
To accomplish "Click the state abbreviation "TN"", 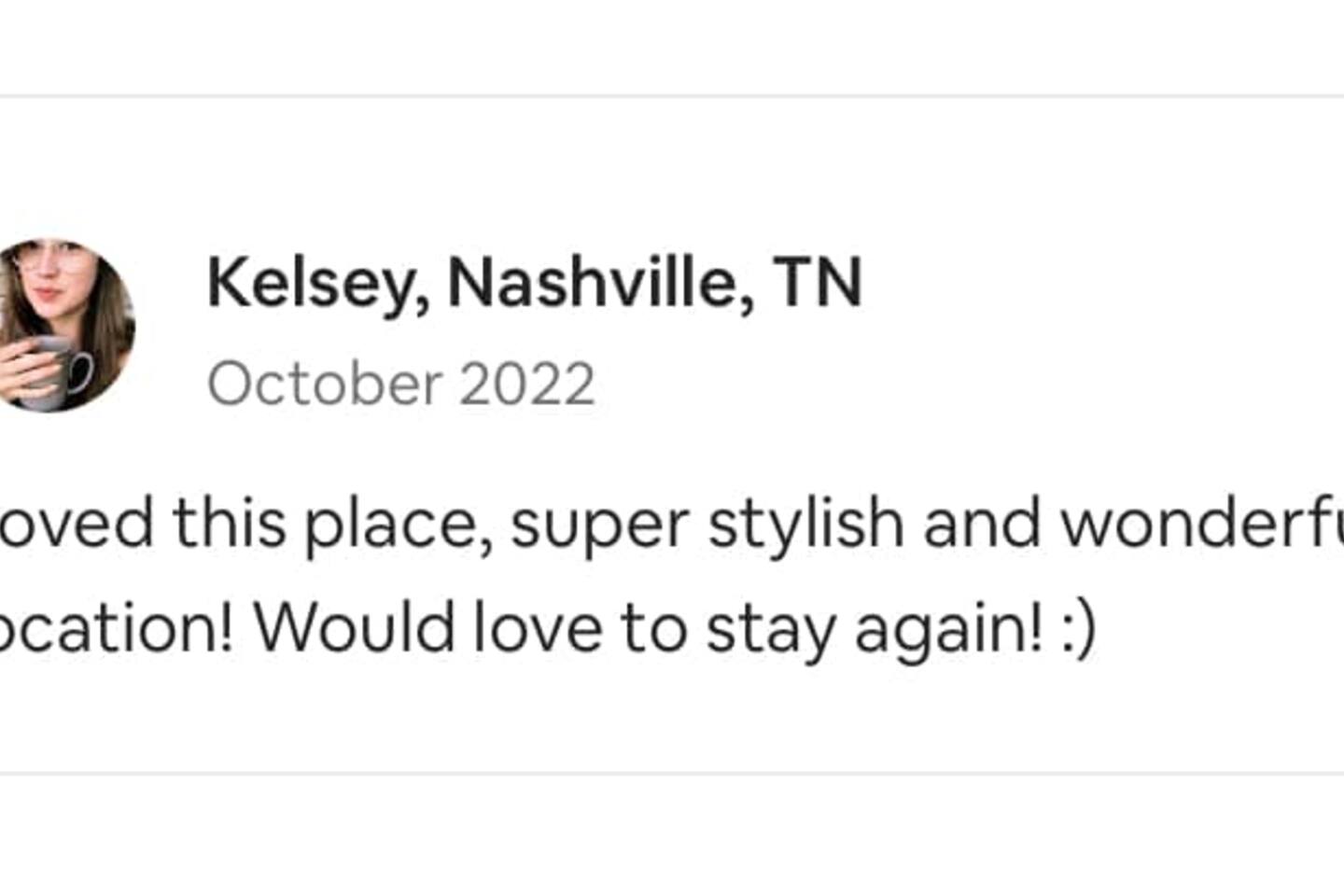I will (817, 284).
